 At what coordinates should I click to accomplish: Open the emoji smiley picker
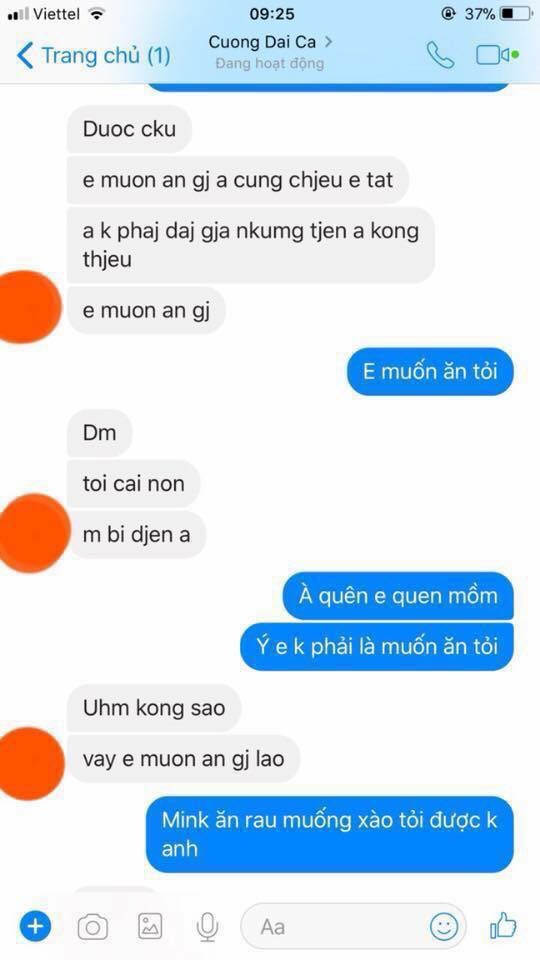[x=443, y=926]
